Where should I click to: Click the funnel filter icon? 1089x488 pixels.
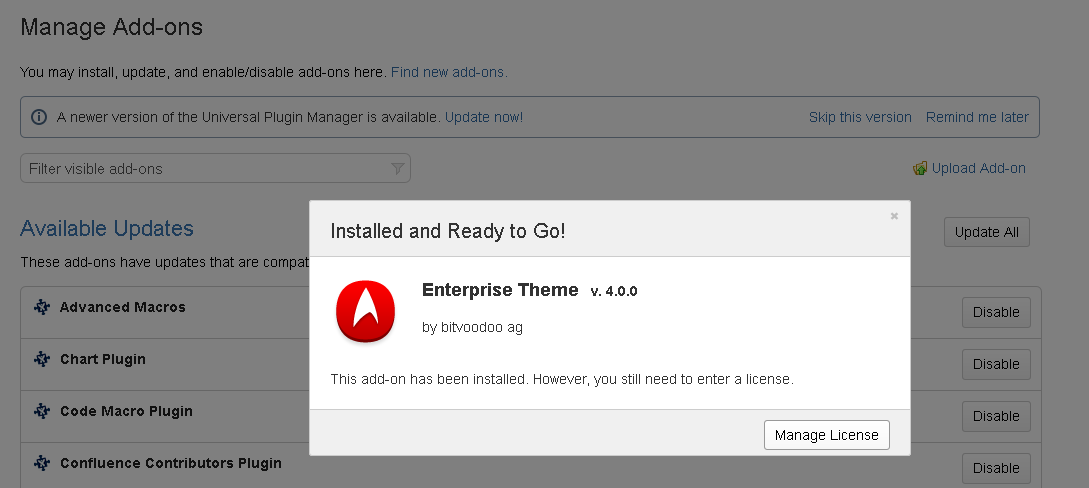point(397,169)
